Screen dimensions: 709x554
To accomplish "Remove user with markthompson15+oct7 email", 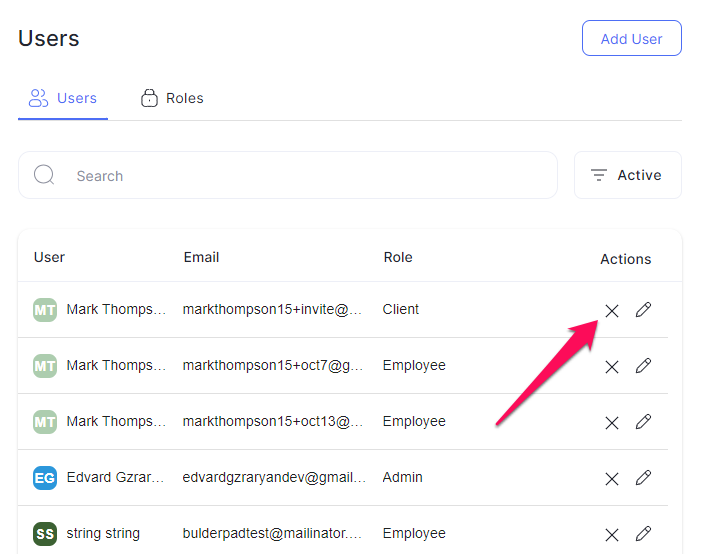I will click(x=612, y=367).
